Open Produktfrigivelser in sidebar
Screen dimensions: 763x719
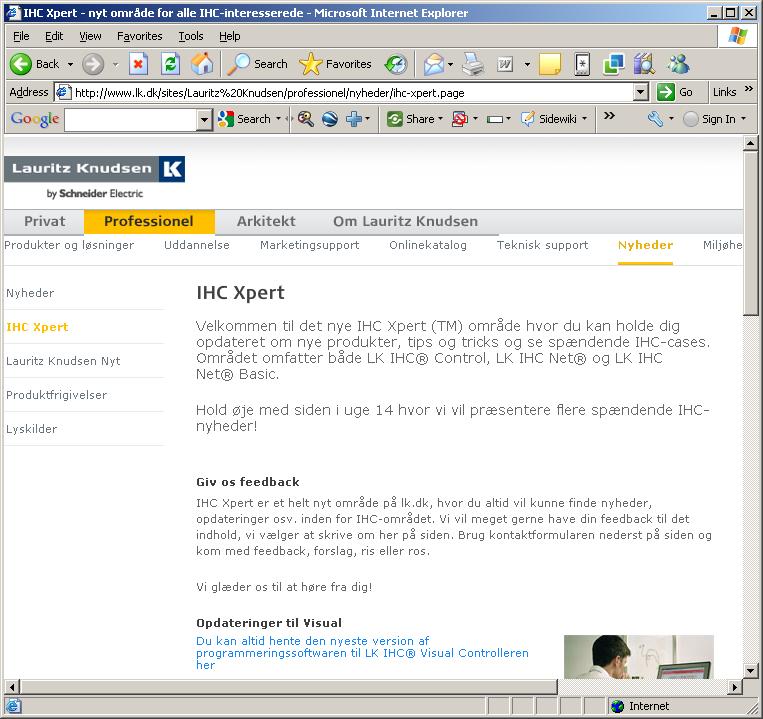[56, 395]
